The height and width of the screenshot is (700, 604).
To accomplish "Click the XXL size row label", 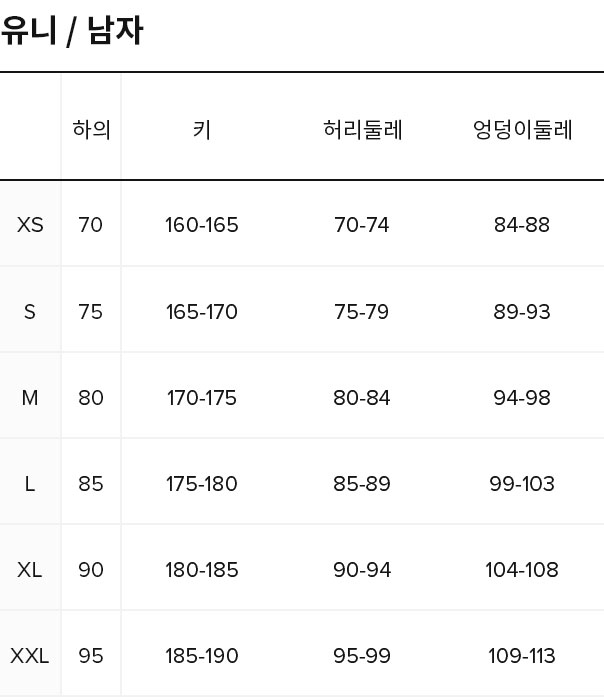I will [x=30, y=656].
